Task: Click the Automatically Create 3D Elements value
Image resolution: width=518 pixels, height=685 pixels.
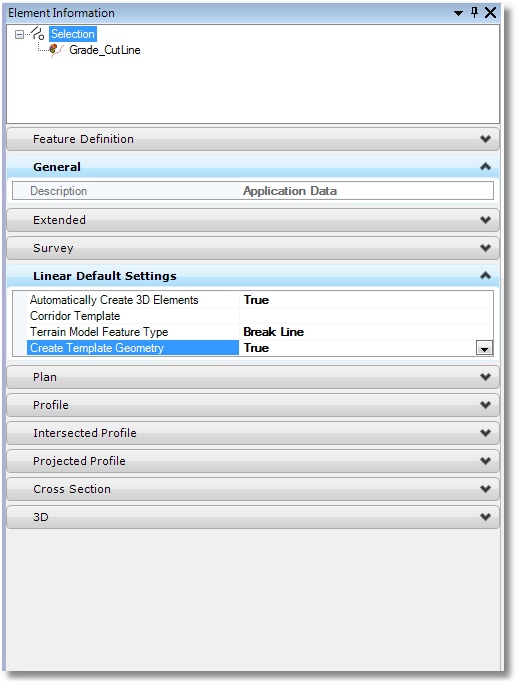Action: point(366,300)
